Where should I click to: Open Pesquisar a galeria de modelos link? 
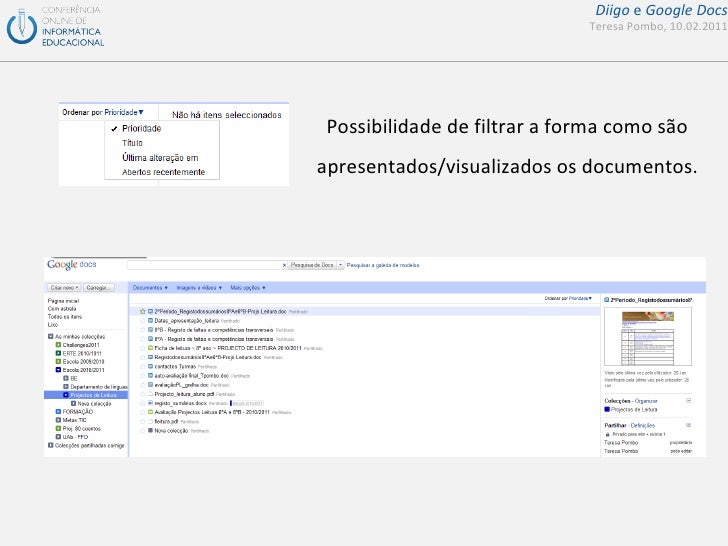[x=383, y=265]
